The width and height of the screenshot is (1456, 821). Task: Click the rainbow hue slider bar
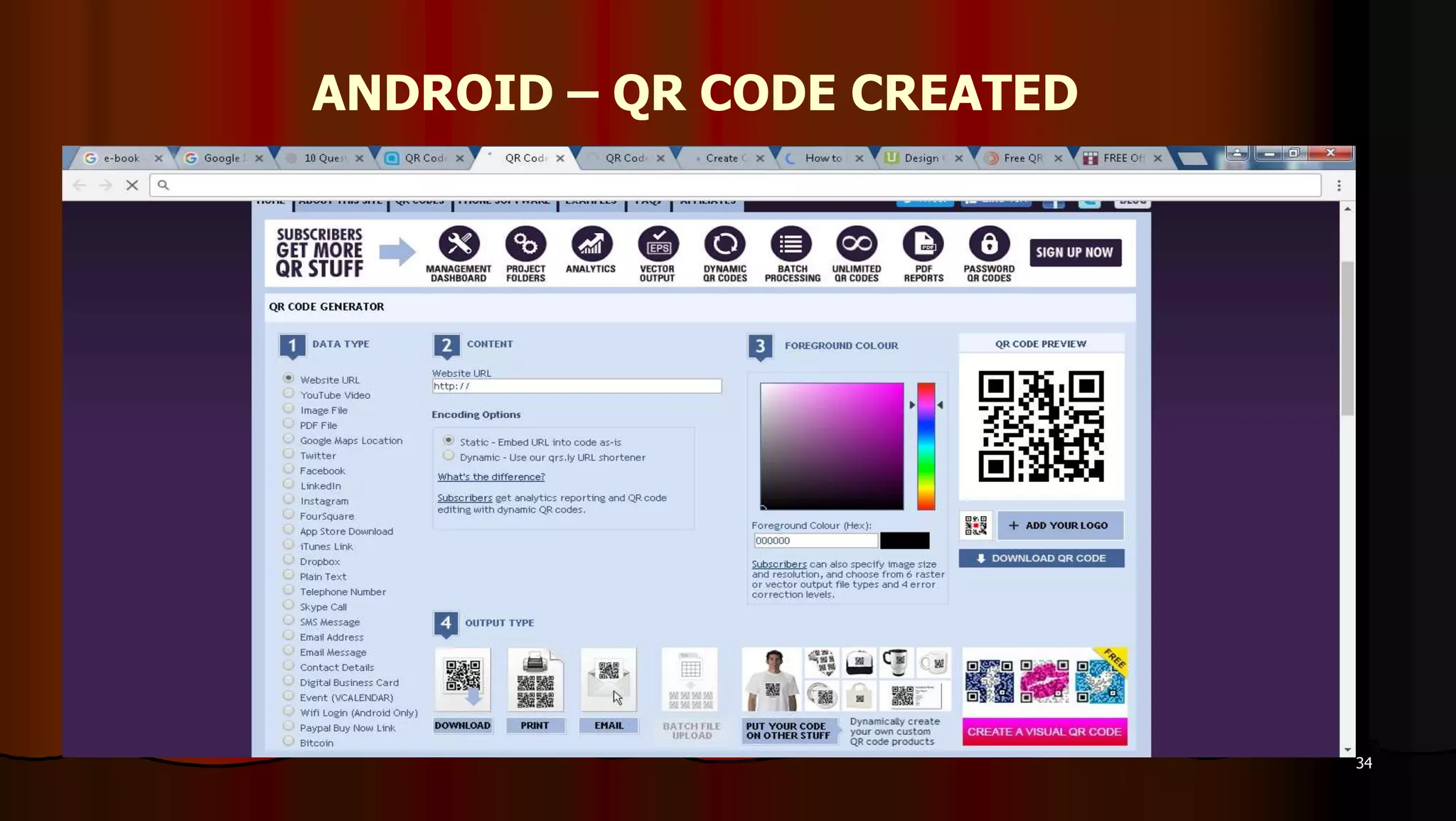(926, 446)
